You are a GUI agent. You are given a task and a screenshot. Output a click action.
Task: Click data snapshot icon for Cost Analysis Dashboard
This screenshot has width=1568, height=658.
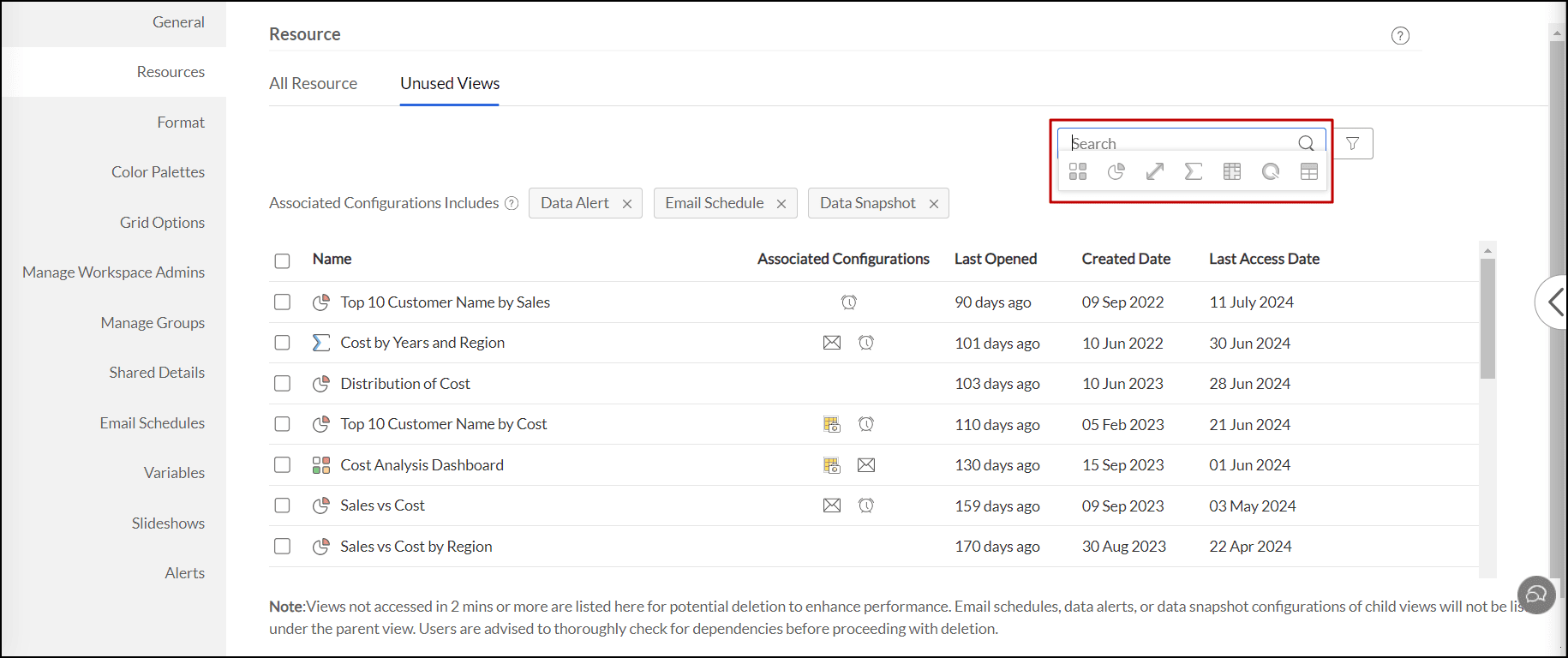click(831, 465)
